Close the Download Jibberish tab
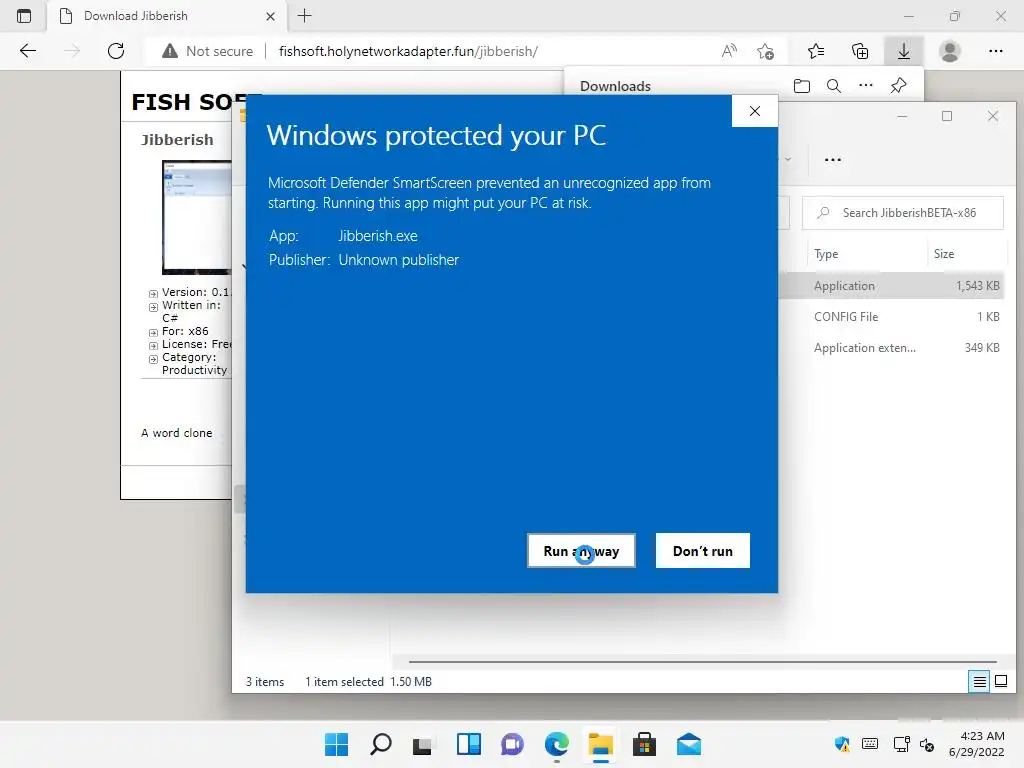This screenshot has height=768, width=1024. click(270, 16)
